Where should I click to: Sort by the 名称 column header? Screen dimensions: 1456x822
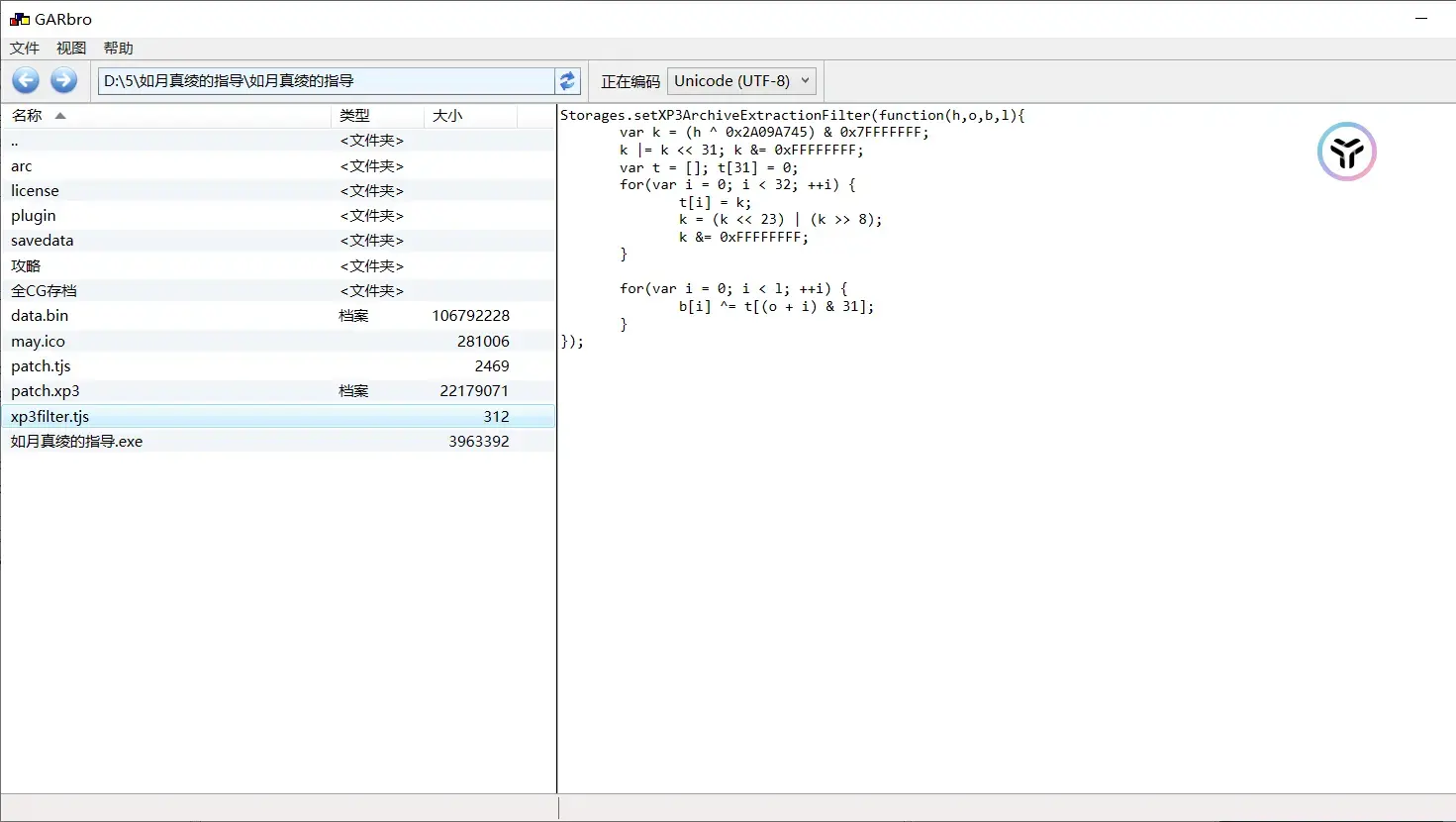tap(166, 116)
